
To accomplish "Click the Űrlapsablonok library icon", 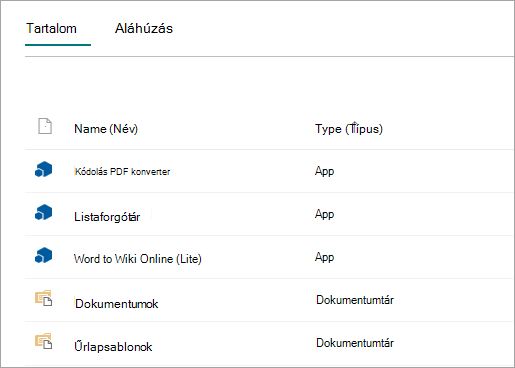I will coord(44,341).
